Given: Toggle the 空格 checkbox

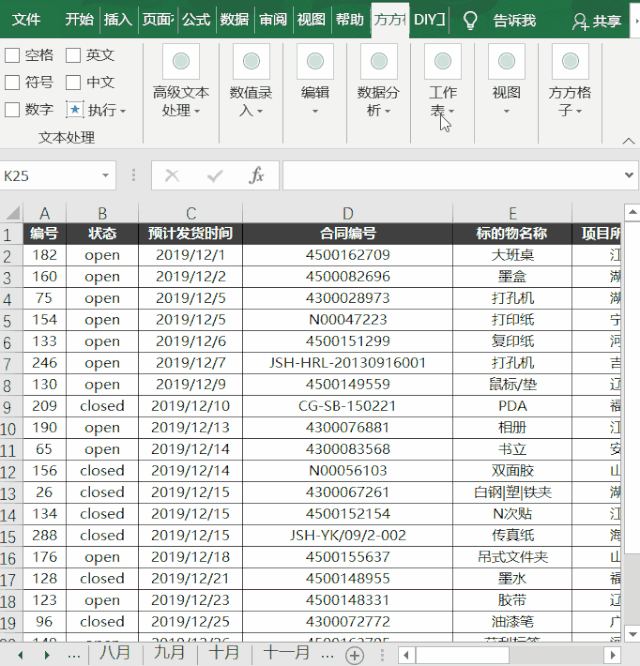Looking at the screenshot, I should (x=12, y=55).
